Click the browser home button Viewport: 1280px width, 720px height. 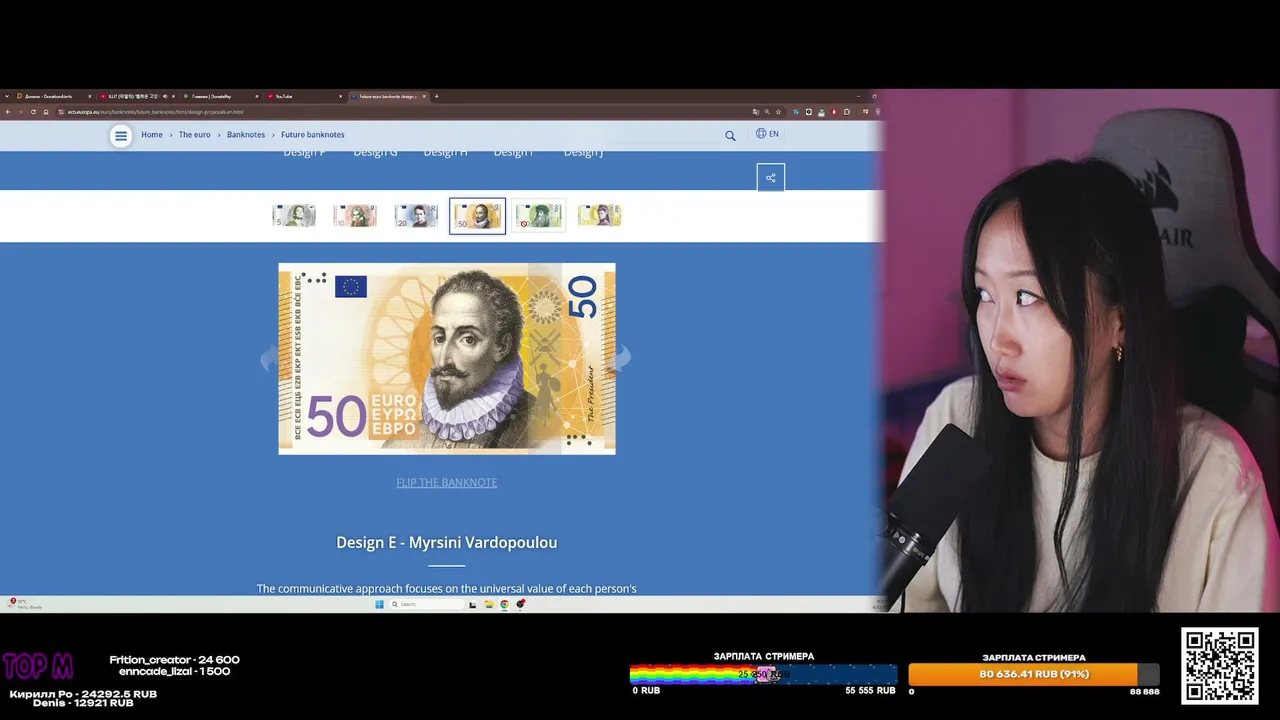pyautogui.click(x=46, y=112)
